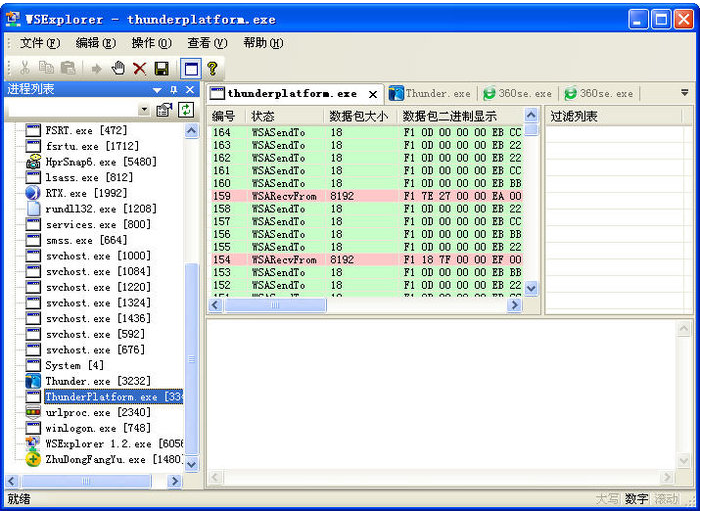Click the hand (stop capture) toolbar icon

(x=118, y=68)
